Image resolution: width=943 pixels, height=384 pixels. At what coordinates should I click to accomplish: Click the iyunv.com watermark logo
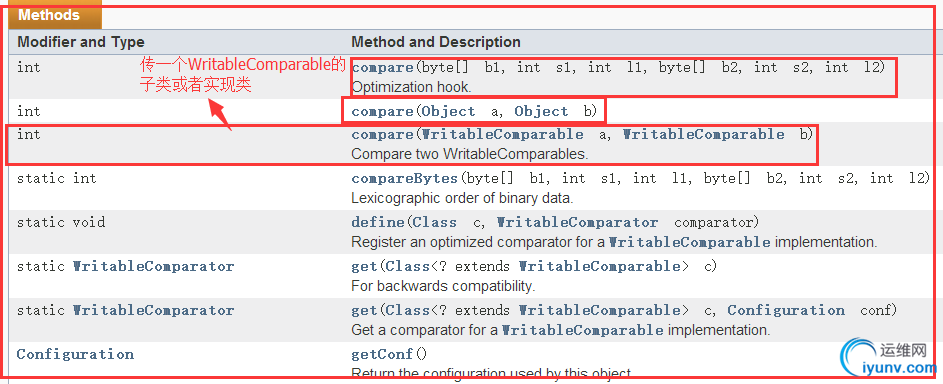(889, 357)
